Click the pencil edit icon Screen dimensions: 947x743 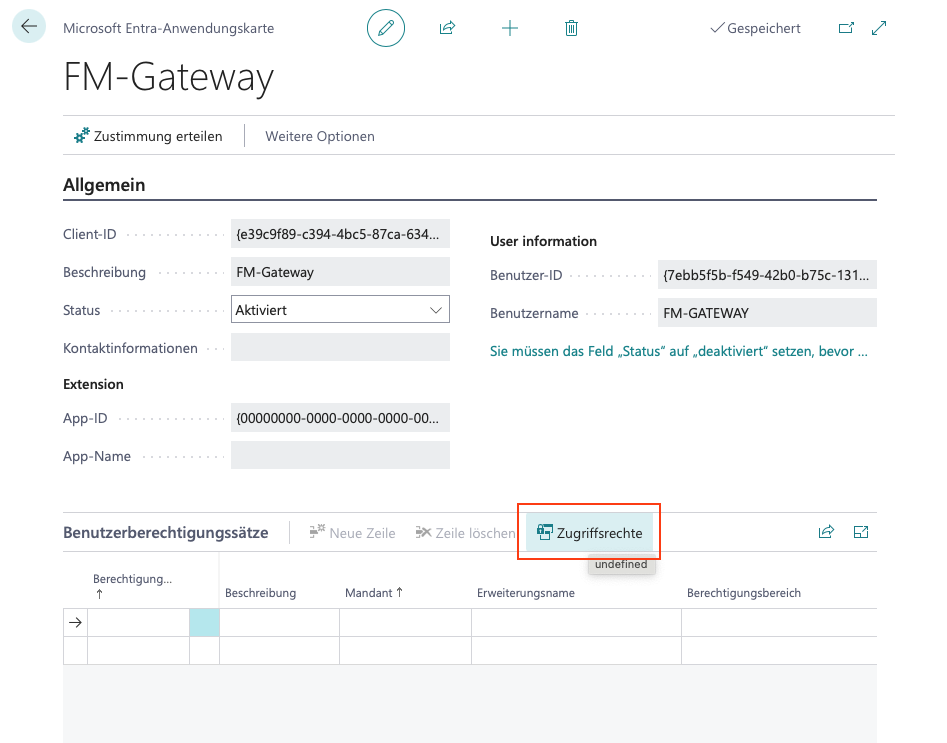[x=386, y=28]
